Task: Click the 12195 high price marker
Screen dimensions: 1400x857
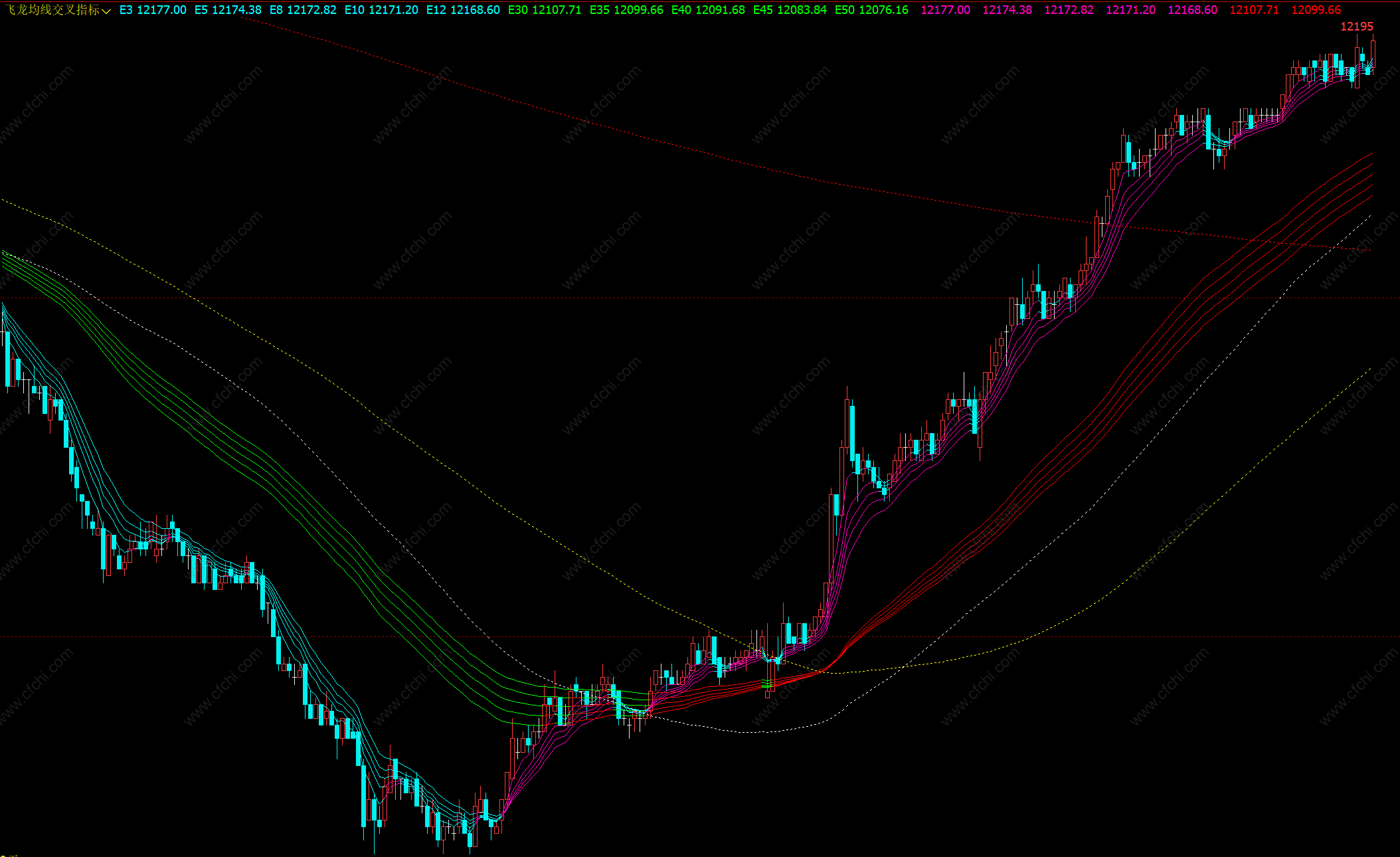Action: pyautogui.click(x=1356, y=27)
